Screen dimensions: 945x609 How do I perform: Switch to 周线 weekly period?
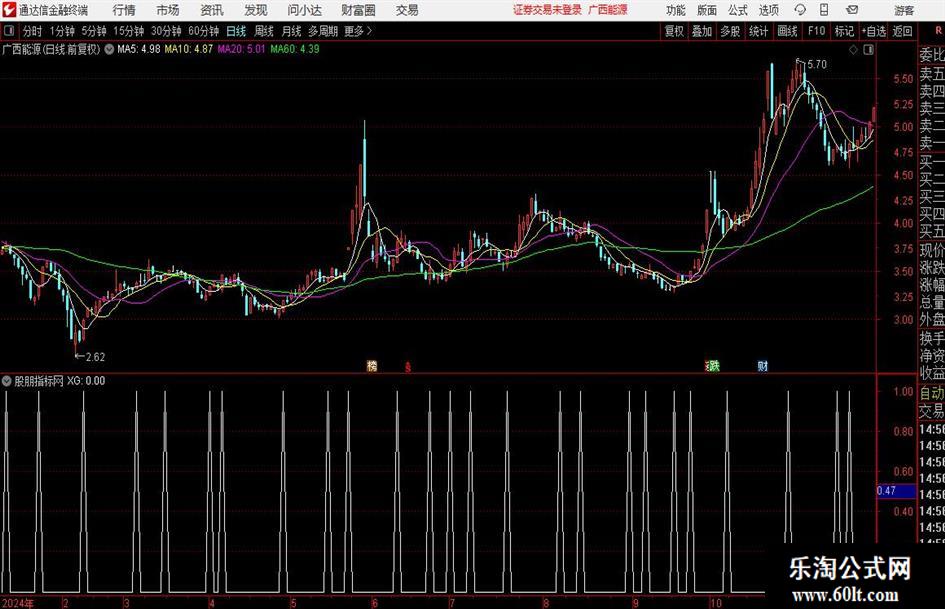point(264,31)
